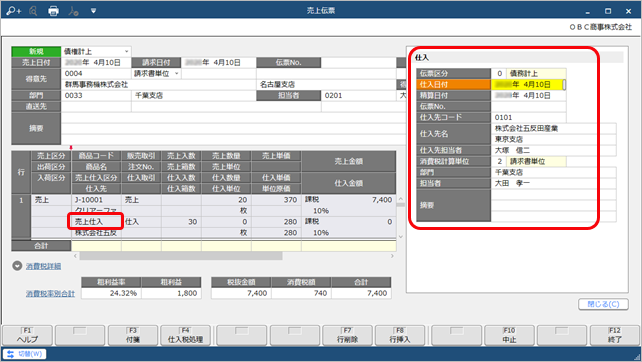Click the 得意先 code field 0004
The height and width of the screenshot is (362, 642).
(x=96, y=73)
